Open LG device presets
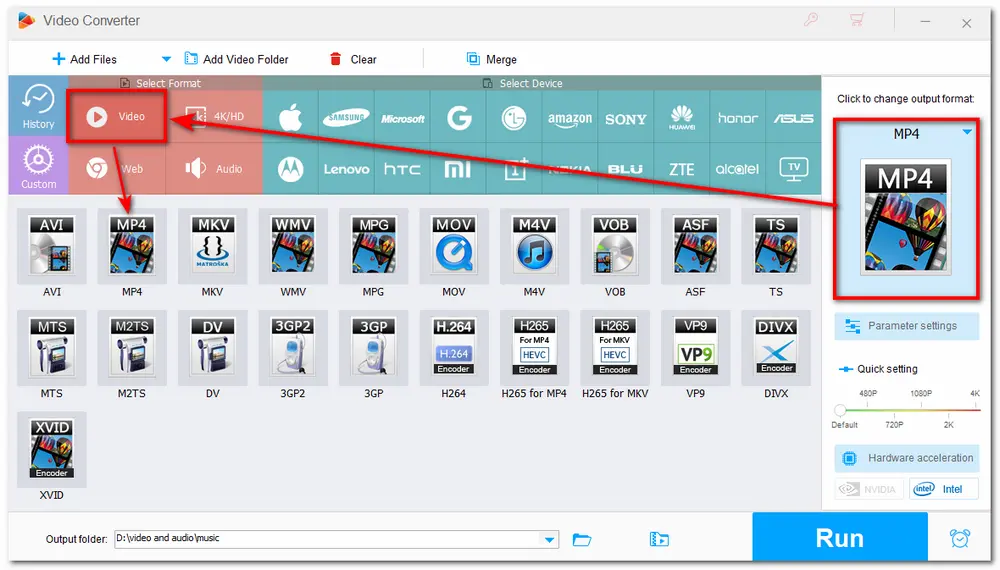The width and height of the screenshot is (1000, 570). [514, 118]
